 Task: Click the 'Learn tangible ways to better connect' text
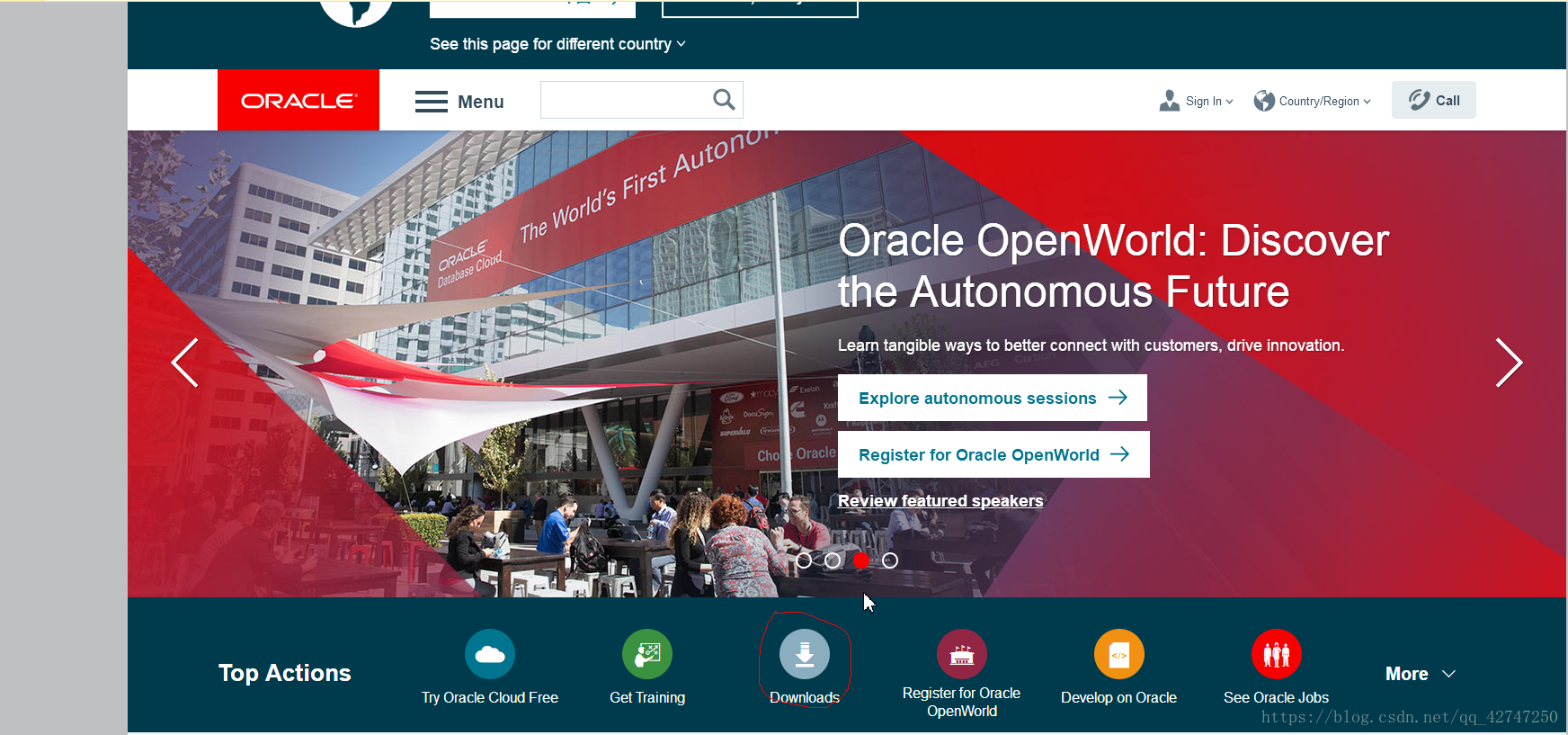click(x=1091, y=345)
